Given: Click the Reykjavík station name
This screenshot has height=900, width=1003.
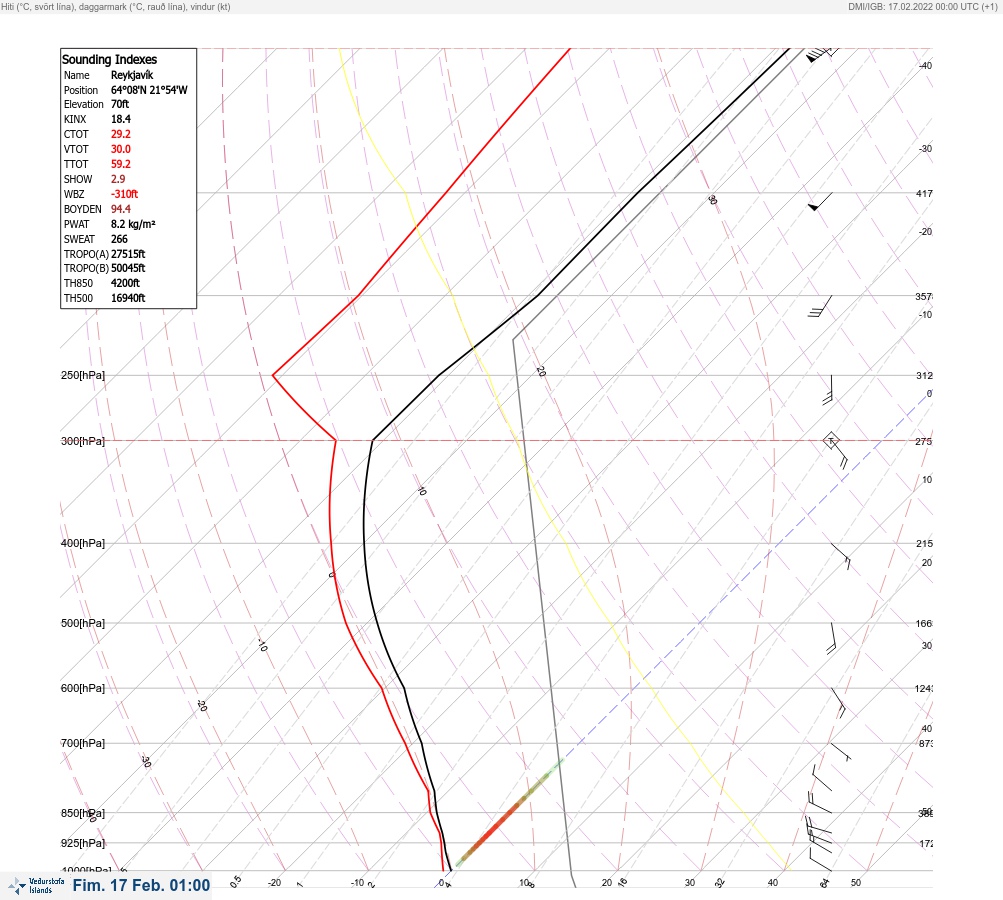Looking at the screenshot, I should (132, 75).
